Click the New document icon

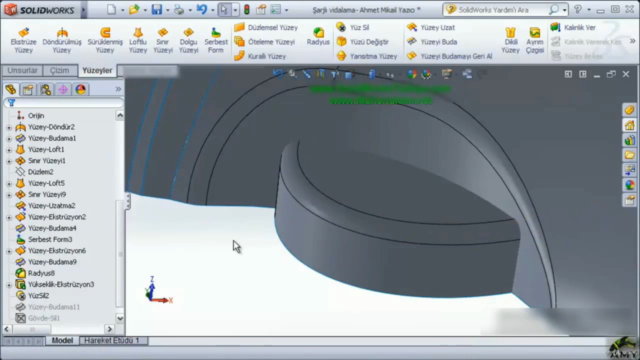[x=111, y=9]
